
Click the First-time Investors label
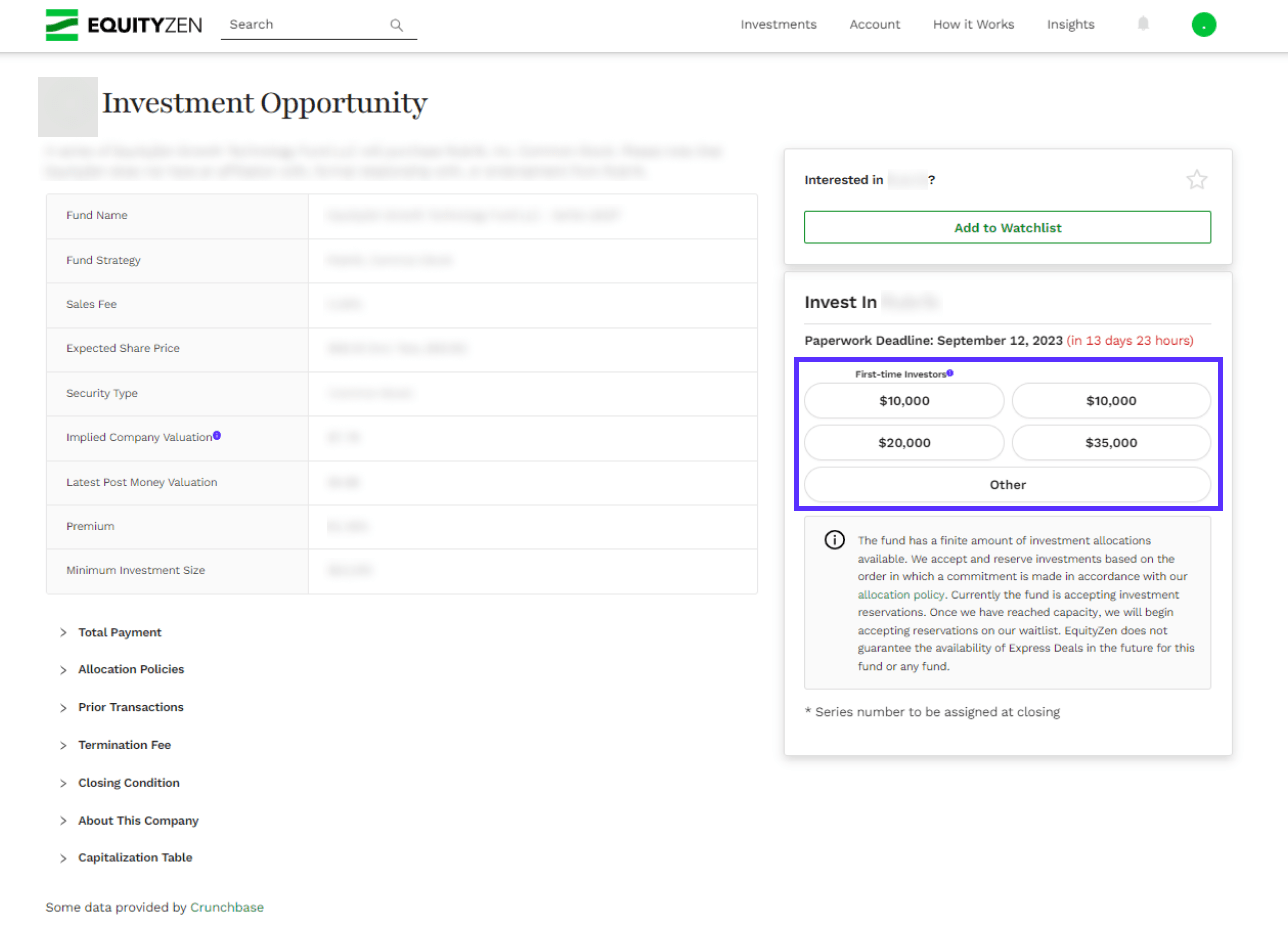[900, 373]
